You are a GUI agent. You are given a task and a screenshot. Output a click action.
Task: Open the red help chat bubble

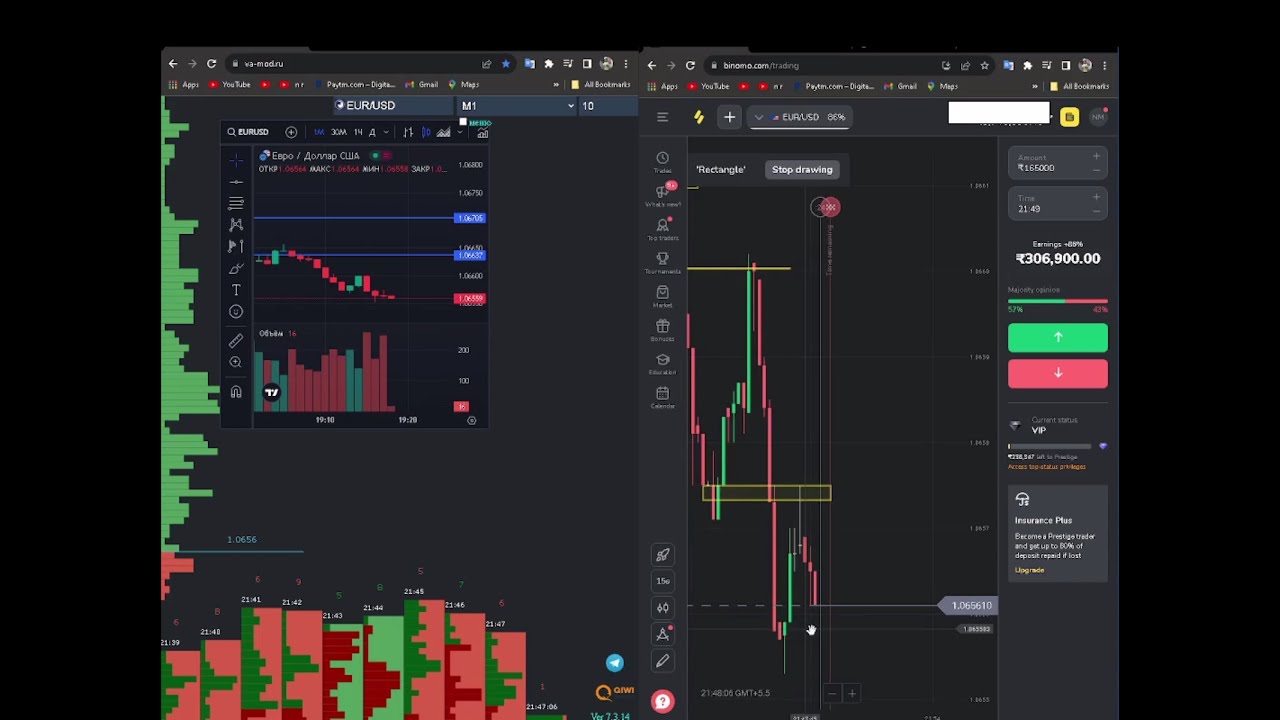662,701
